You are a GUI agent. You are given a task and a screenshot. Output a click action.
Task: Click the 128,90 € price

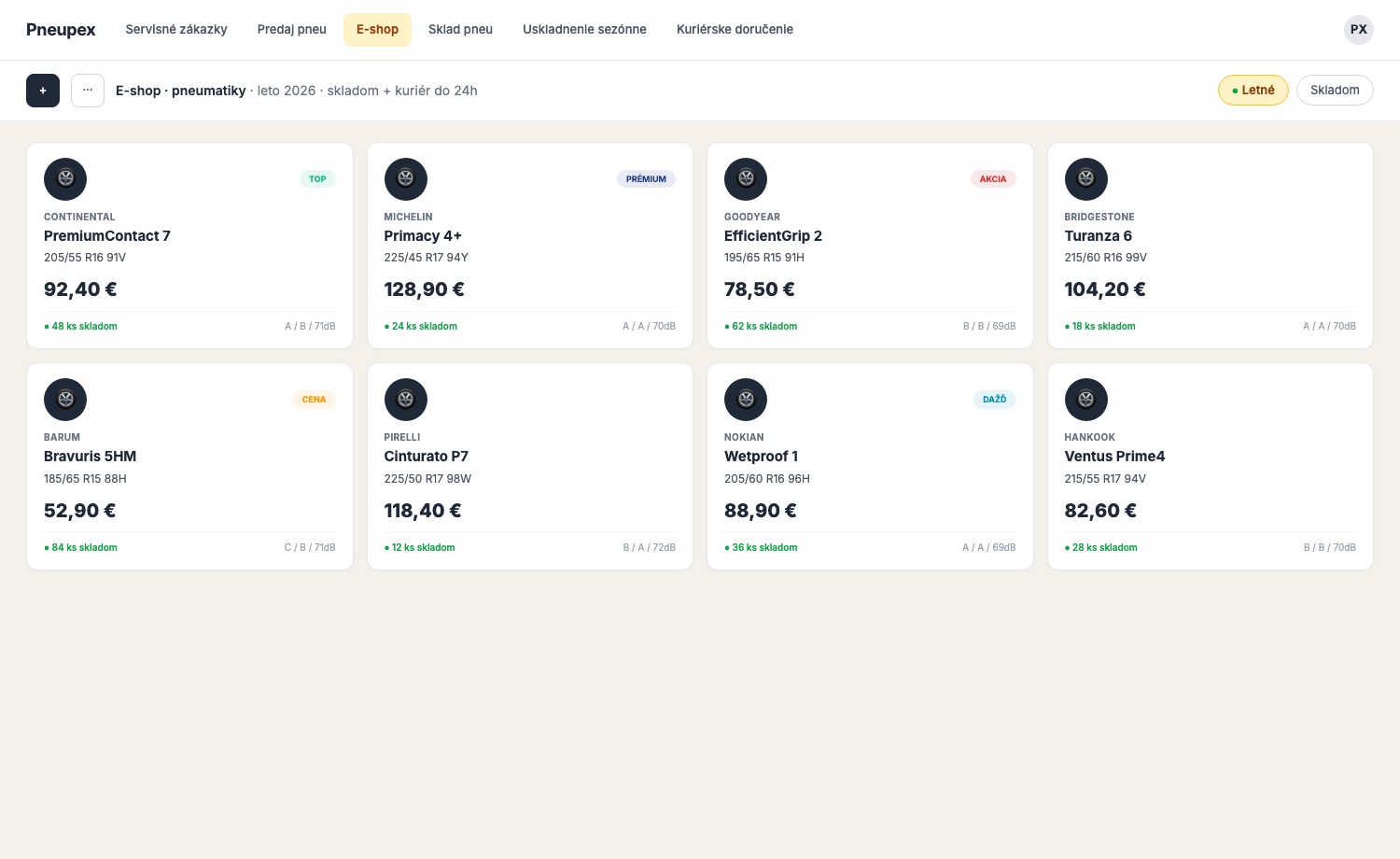pos(425,289)
